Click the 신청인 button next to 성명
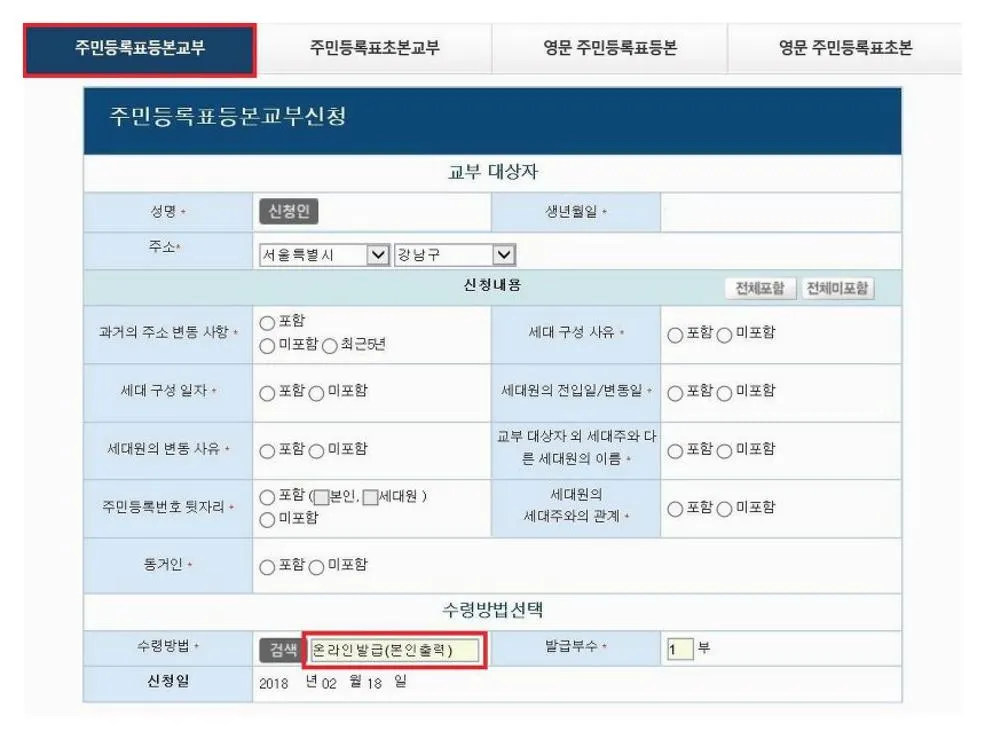The image size is (985, 739). [x=289, y=211]
